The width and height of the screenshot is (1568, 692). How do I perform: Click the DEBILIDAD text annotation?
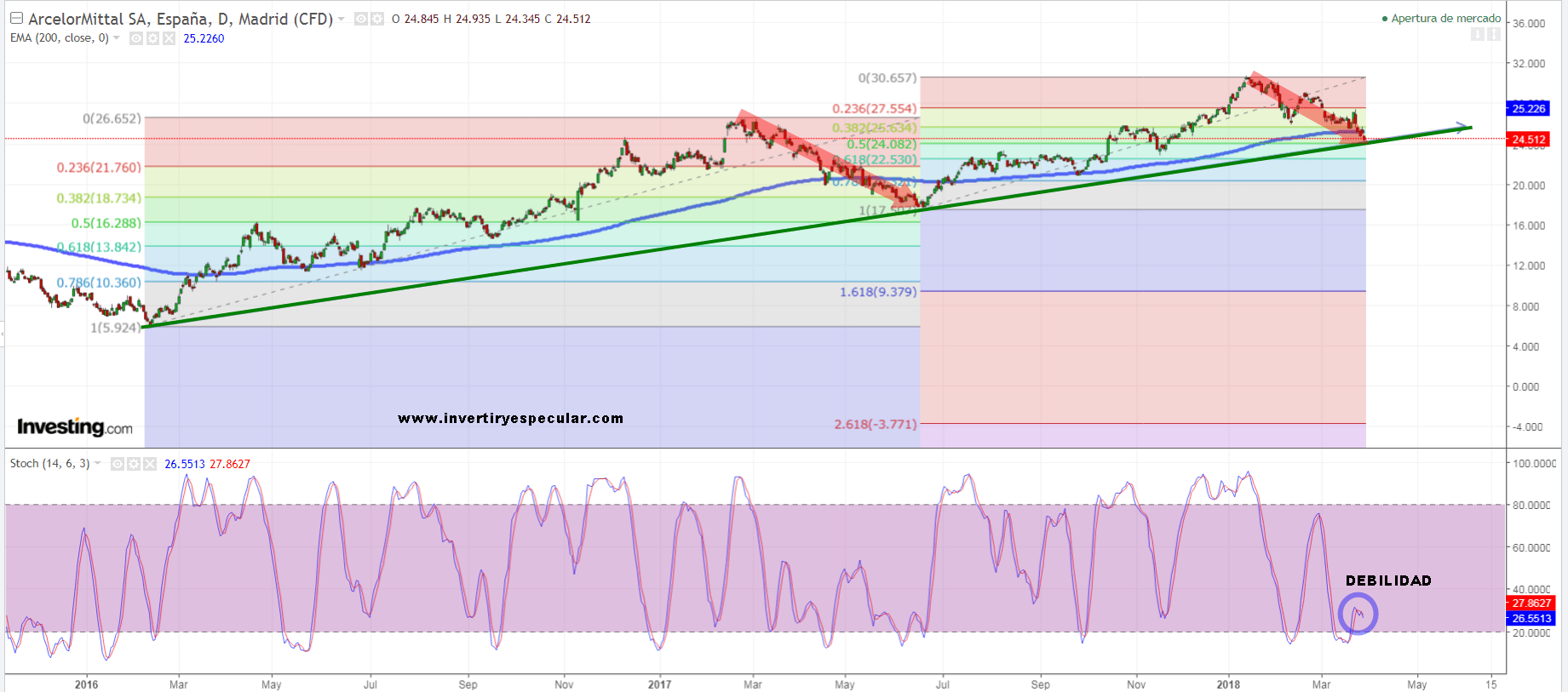tap(1388, 580)
